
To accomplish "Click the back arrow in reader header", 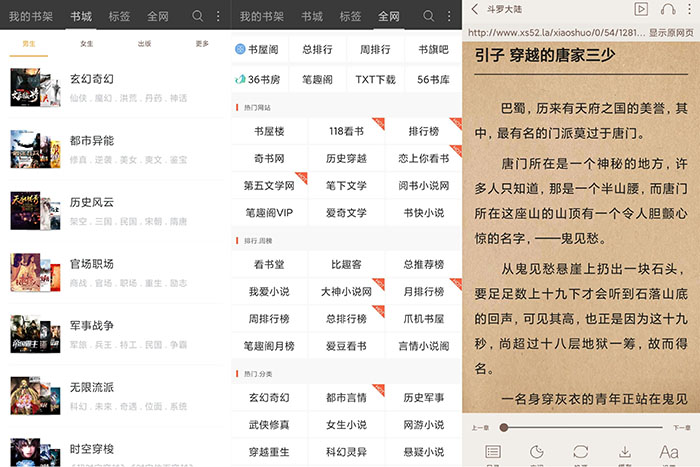I will pos(474,9).
